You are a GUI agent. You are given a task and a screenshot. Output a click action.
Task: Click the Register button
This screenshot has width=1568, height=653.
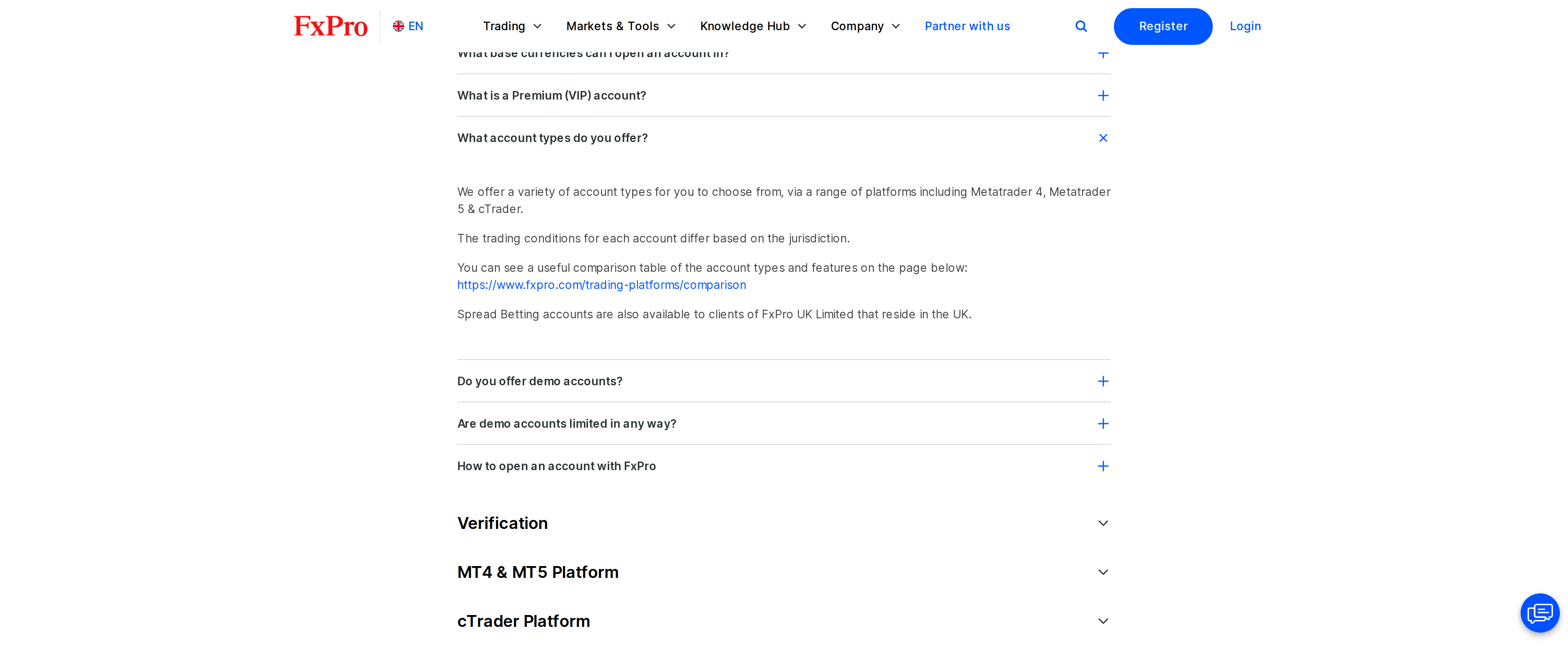[1163, 26]
